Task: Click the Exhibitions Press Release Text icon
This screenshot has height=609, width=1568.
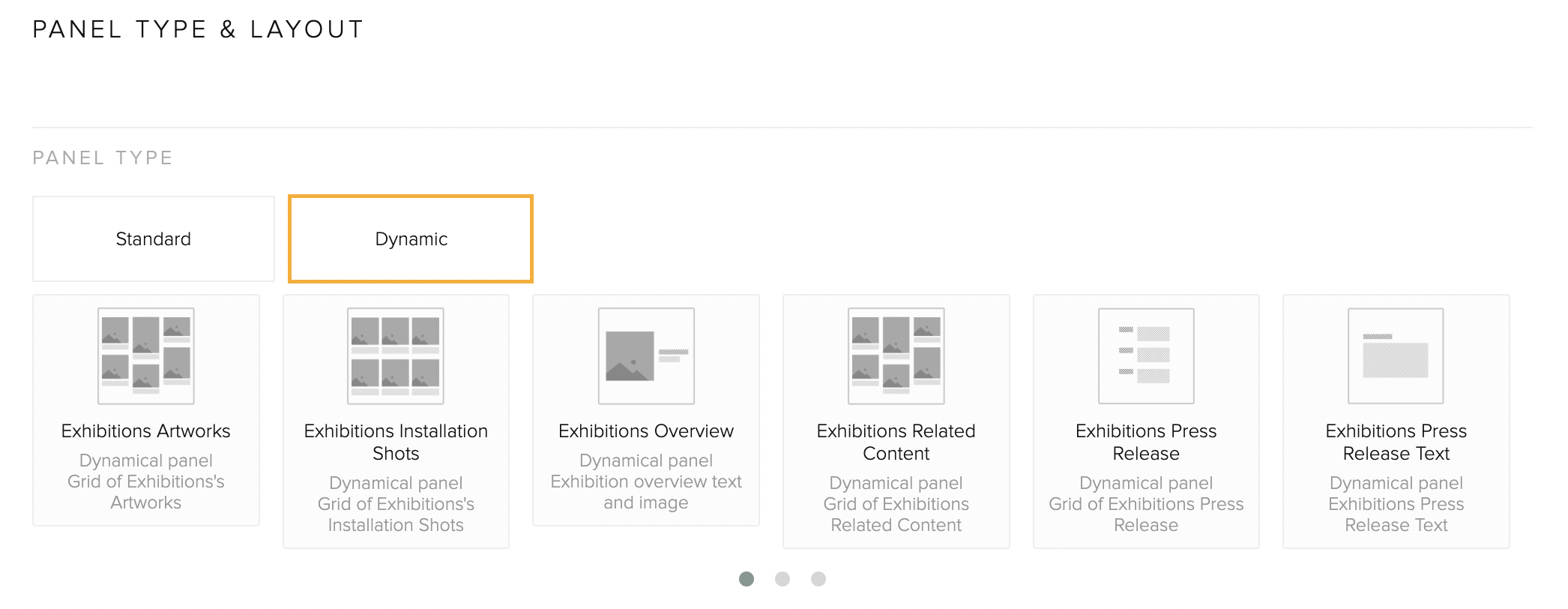Action: (1396, 355)
